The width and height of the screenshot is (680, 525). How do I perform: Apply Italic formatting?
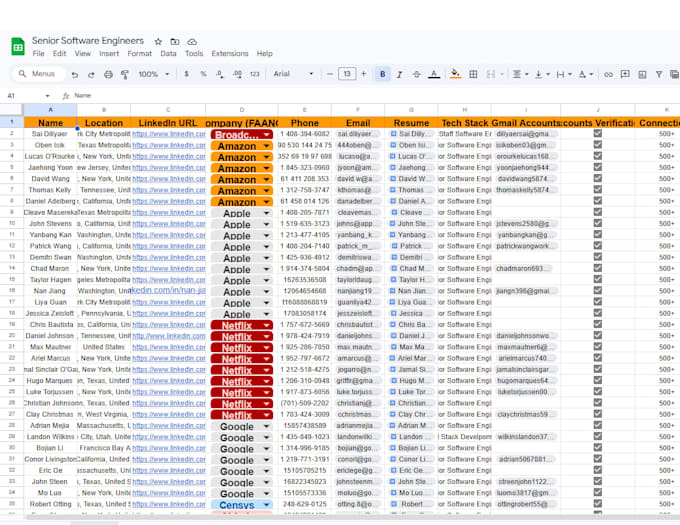point(399,75)
